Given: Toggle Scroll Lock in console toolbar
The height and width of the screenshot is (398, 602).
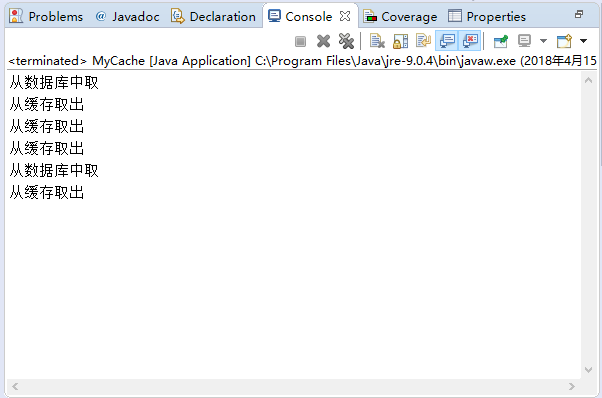Looking at the screenshot, I should [400, 41].
